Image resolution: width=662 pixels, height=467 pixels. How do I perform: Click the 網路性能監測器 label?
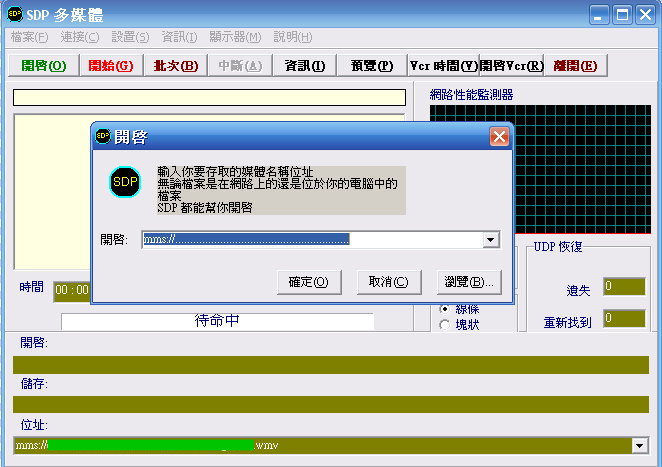click(472, 95)
